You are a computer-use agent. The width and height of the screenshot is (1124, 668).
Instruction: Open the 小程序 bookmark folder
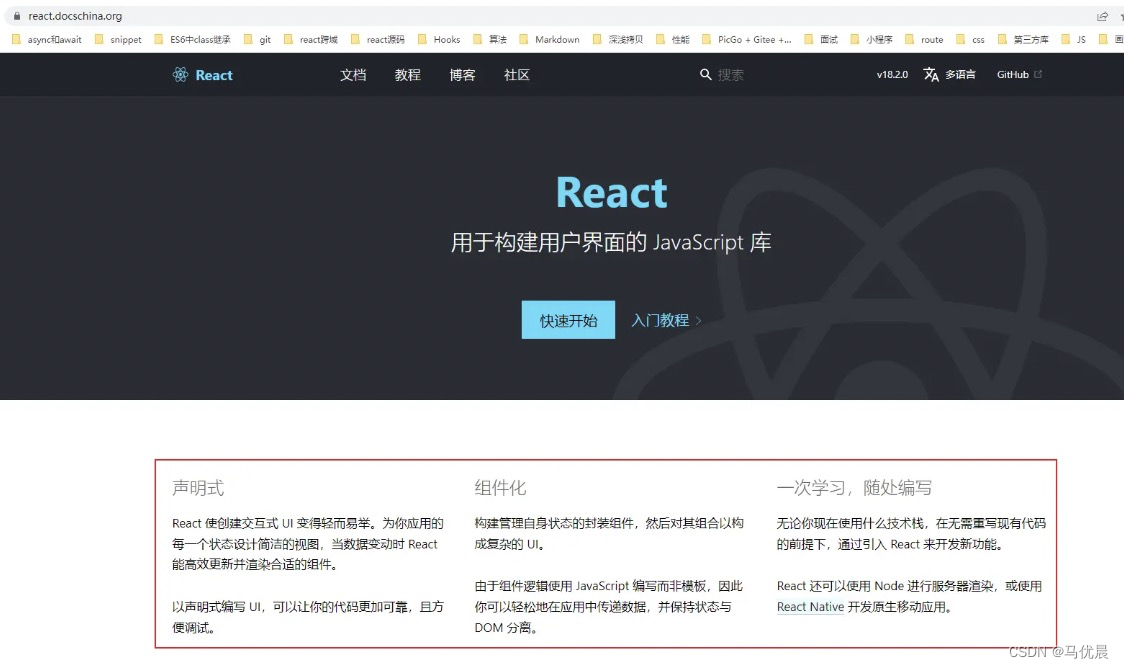(871, 39)
